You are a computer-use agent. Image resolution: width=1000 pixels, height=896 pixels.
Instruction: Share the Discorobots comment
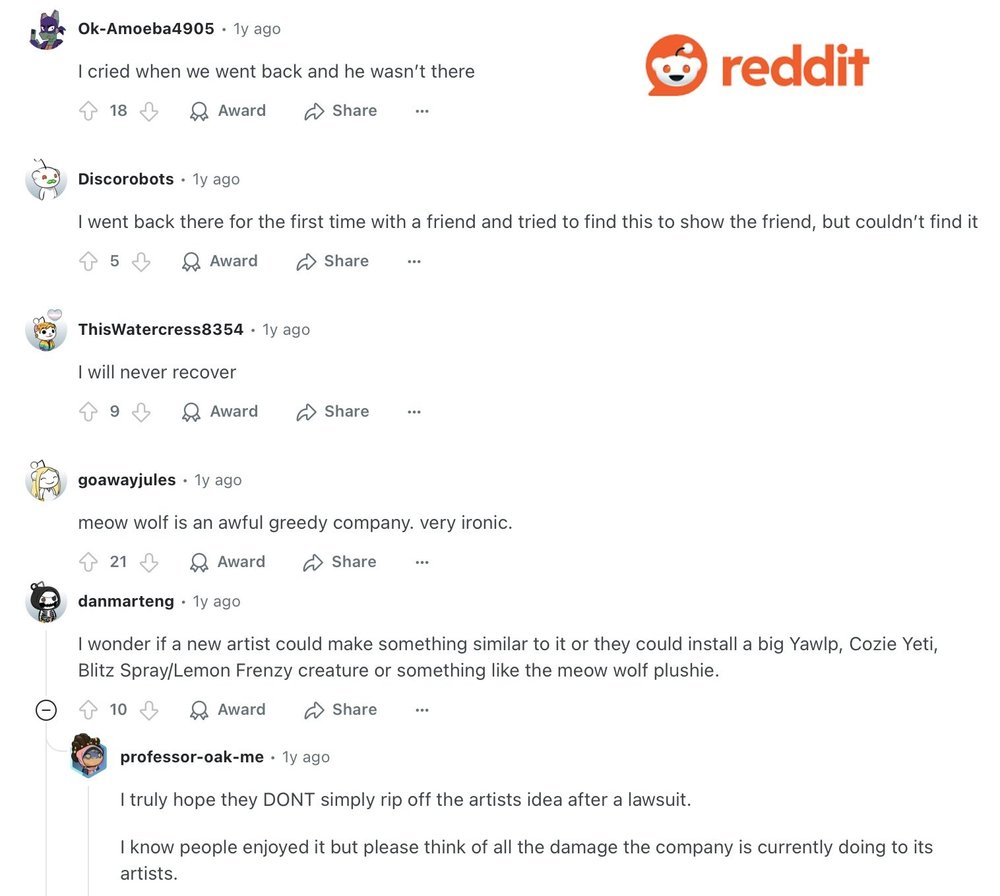[332, 261]
